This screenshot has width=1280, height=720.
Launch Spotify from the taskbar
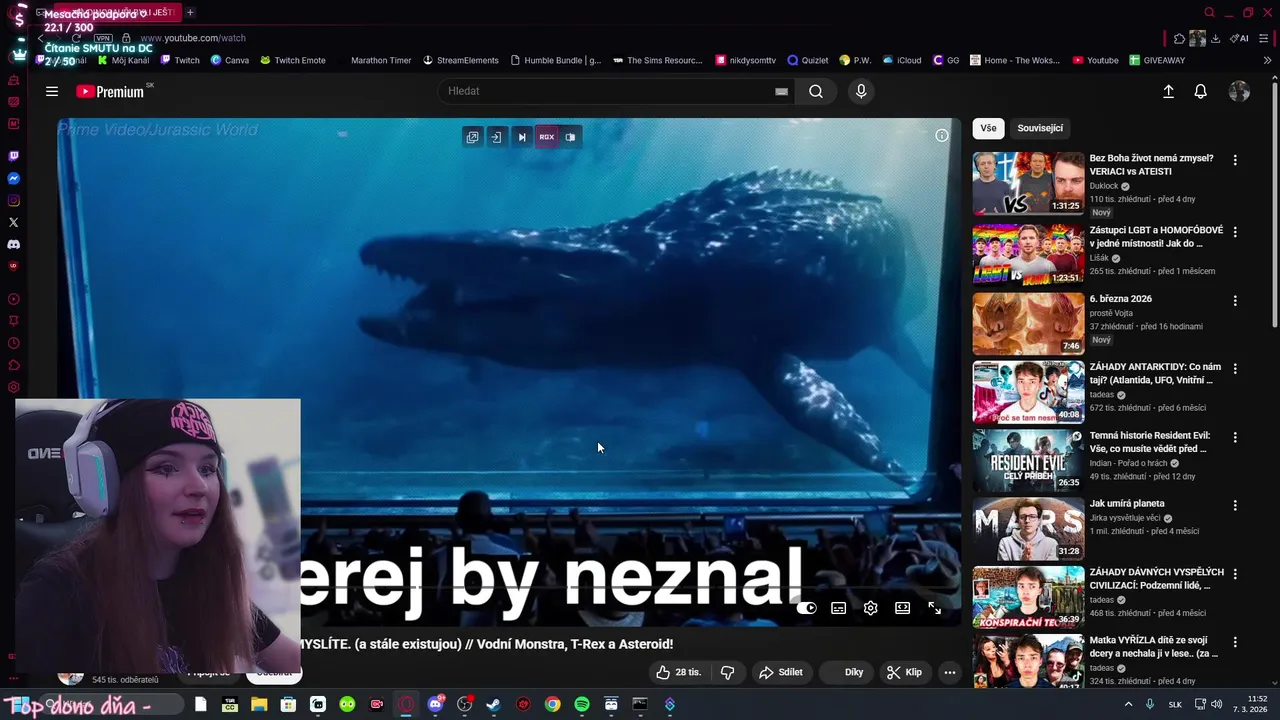582,704
